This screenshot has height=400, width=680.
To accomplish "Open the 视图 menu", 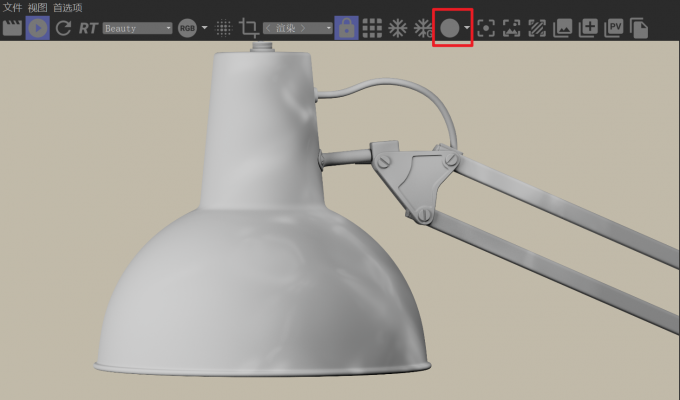I will click(37, 7).
